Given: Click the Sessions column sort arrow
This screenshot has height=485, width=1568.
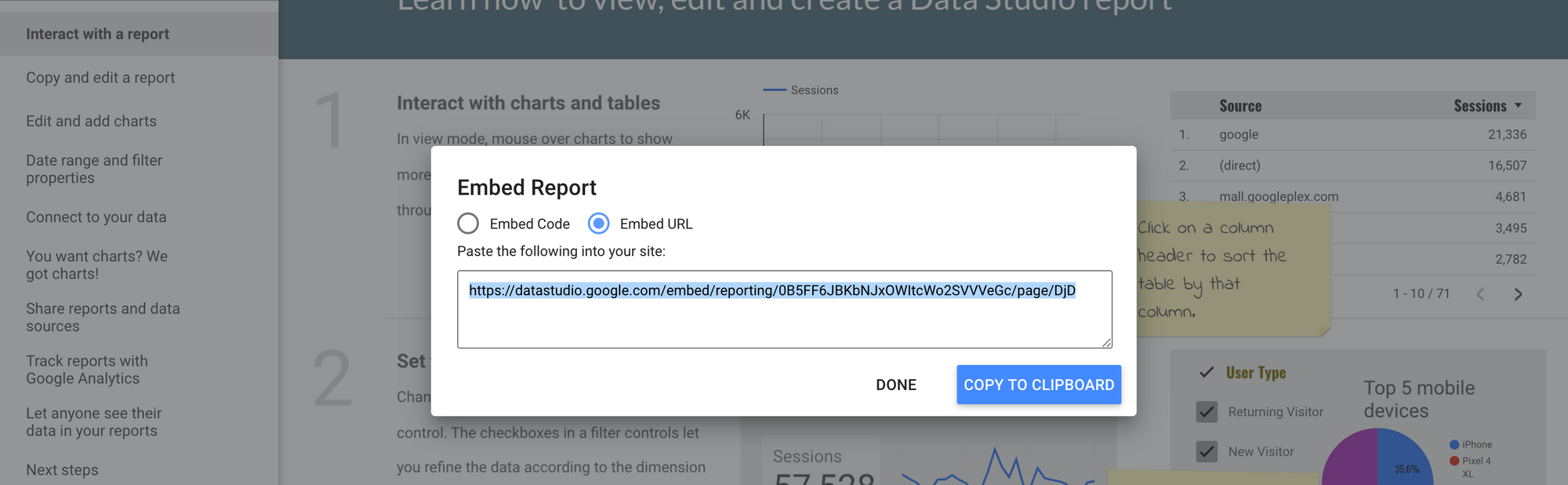Looking at the screenshot, I should [x=1519, y=105].
